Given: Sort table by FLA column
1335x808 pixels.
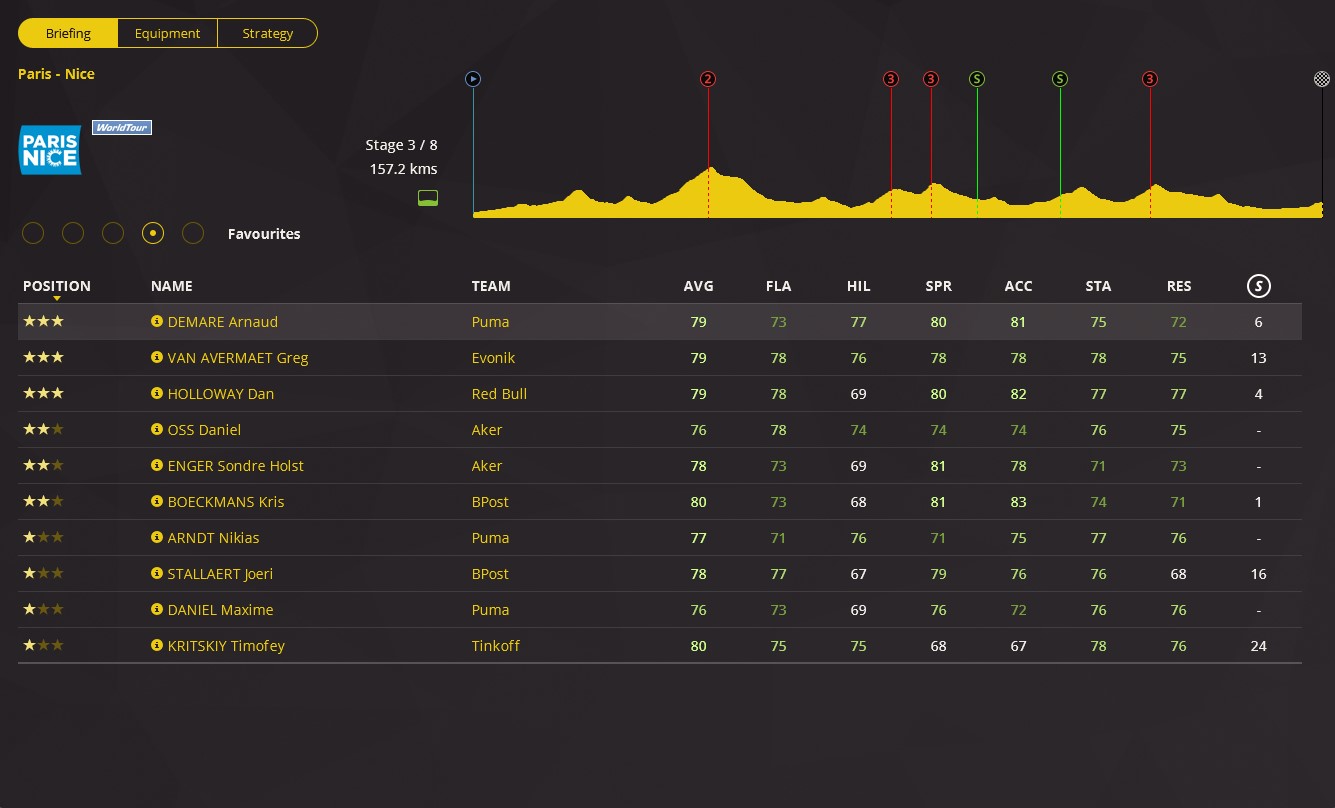Looking at the screenshot, I should pos(778,286).
